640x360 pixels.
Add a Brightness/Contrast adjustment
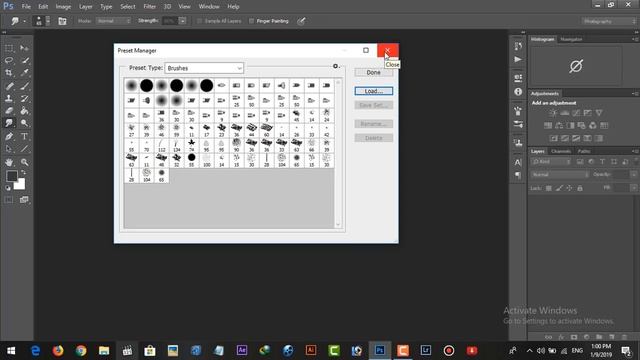[x=553, y=113]
